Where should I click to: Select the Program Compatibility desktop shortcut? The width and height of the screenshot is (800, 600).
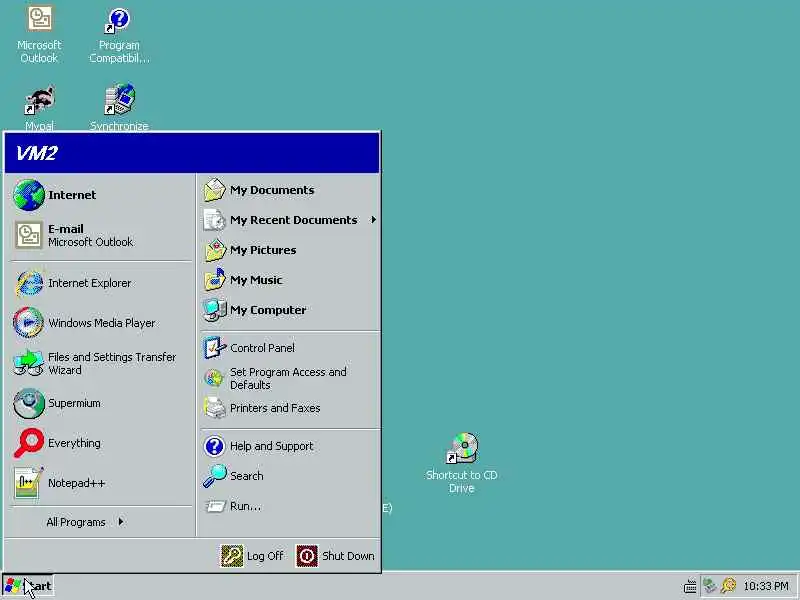pos(119,34)
